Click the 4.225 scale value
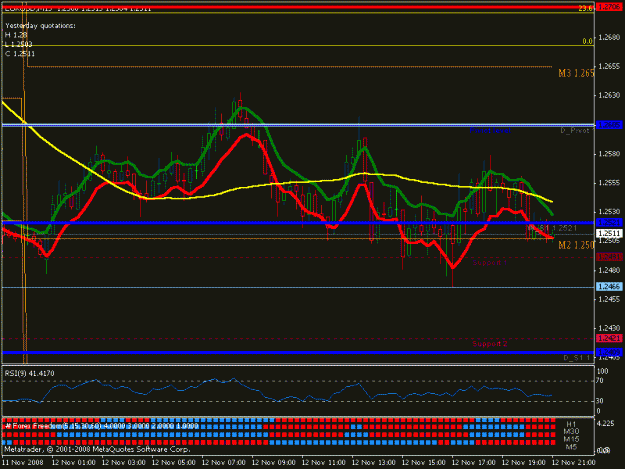The image size is (625, 469). [606, 424]
